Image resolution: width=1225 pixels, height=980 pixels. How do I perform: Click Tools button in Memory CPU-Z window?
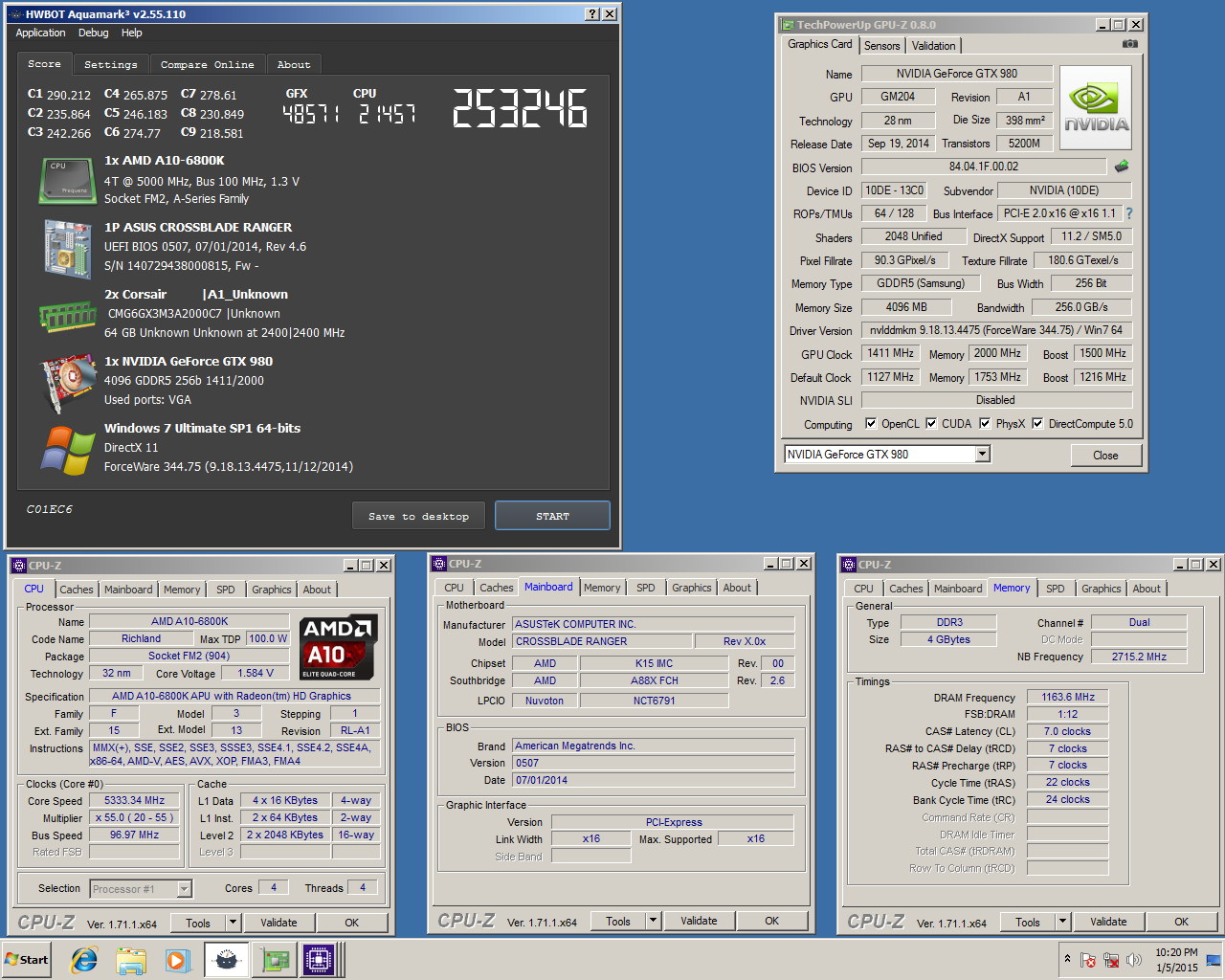[1028, 922]
